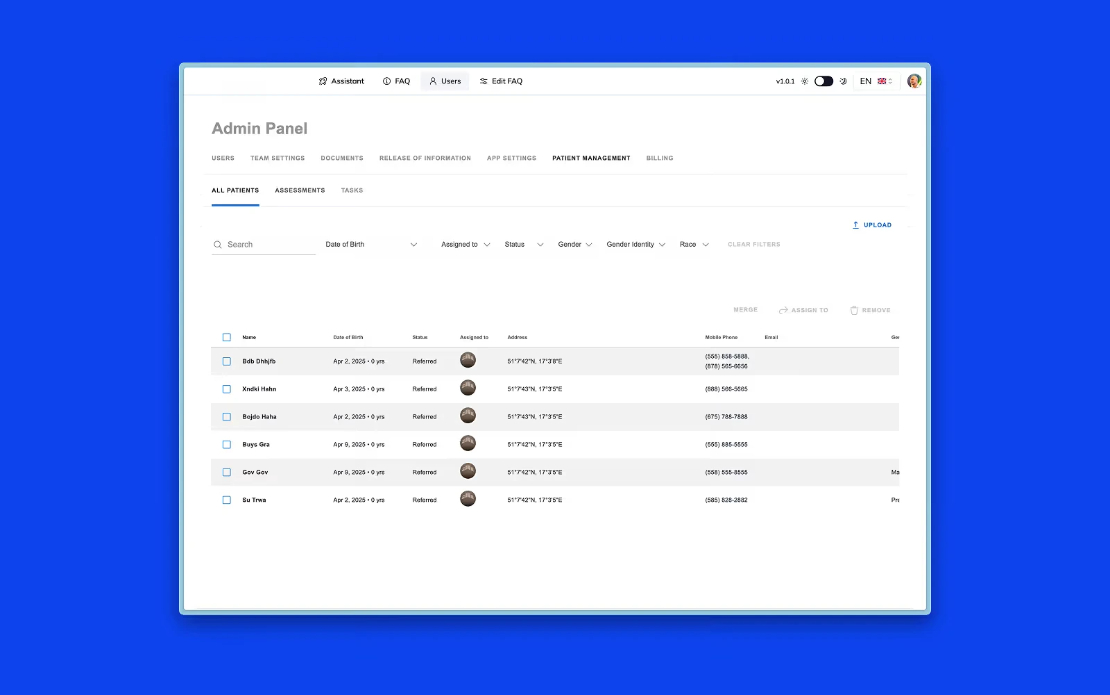Select the checkbox for Xndkl Hahn
This screenshot has height=695, width=1110.
click(227, 389)
